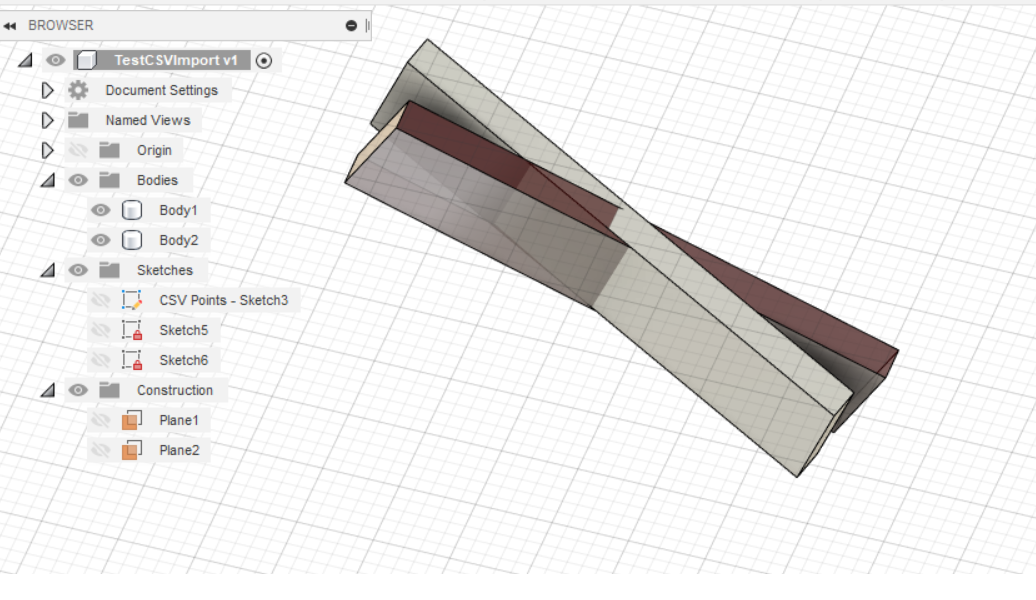The image size is (1036, 600).
Task: Collapse the Browser panel using double arrows
Action: [9, 26]
